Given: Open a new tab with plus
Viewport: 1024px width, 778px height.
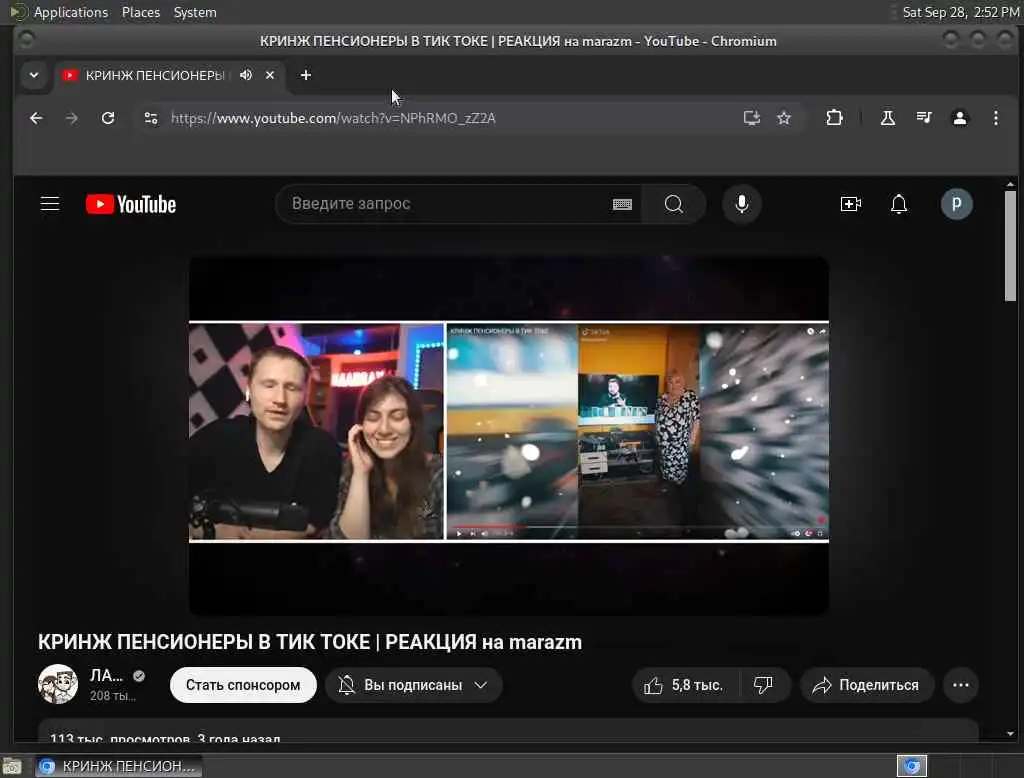Looking at the screenshot, I should pyautogui.click(x=306, y=75).
